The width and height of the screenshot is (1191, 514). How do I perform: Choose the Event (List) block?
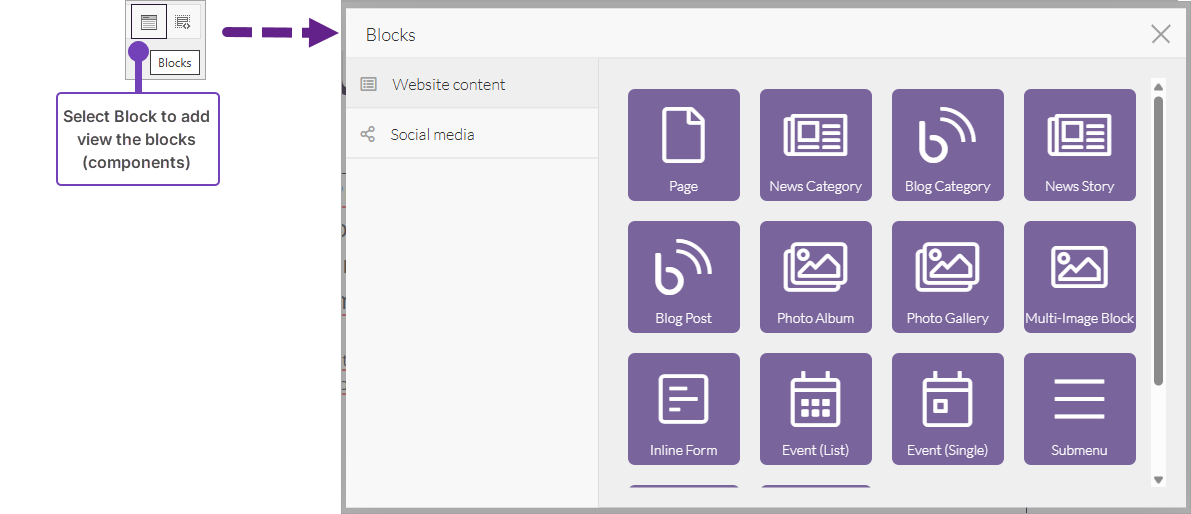[816, 409]
